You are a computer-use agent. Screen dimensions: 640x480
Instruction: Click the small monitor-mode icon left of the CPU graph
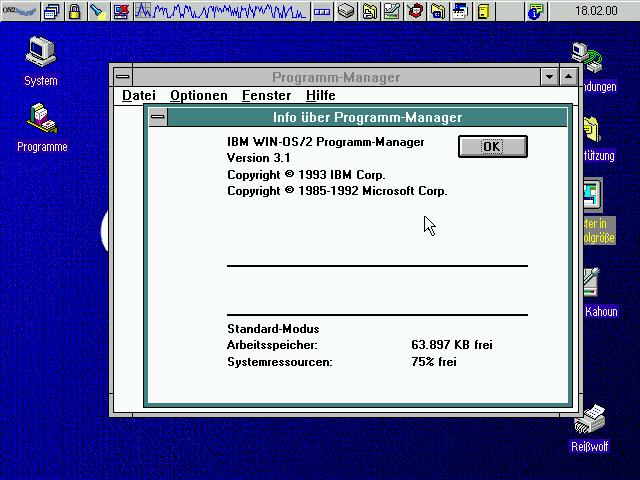143,11
